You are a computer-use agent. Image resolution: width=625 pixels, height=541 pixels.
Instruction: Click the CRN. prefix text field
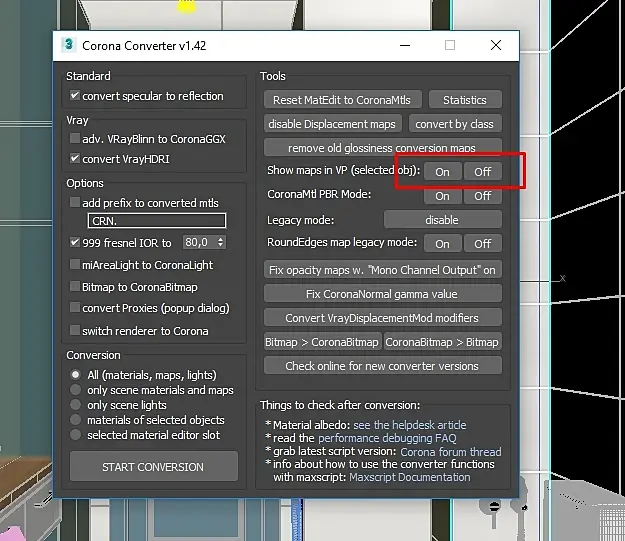[x=157, y=220]
